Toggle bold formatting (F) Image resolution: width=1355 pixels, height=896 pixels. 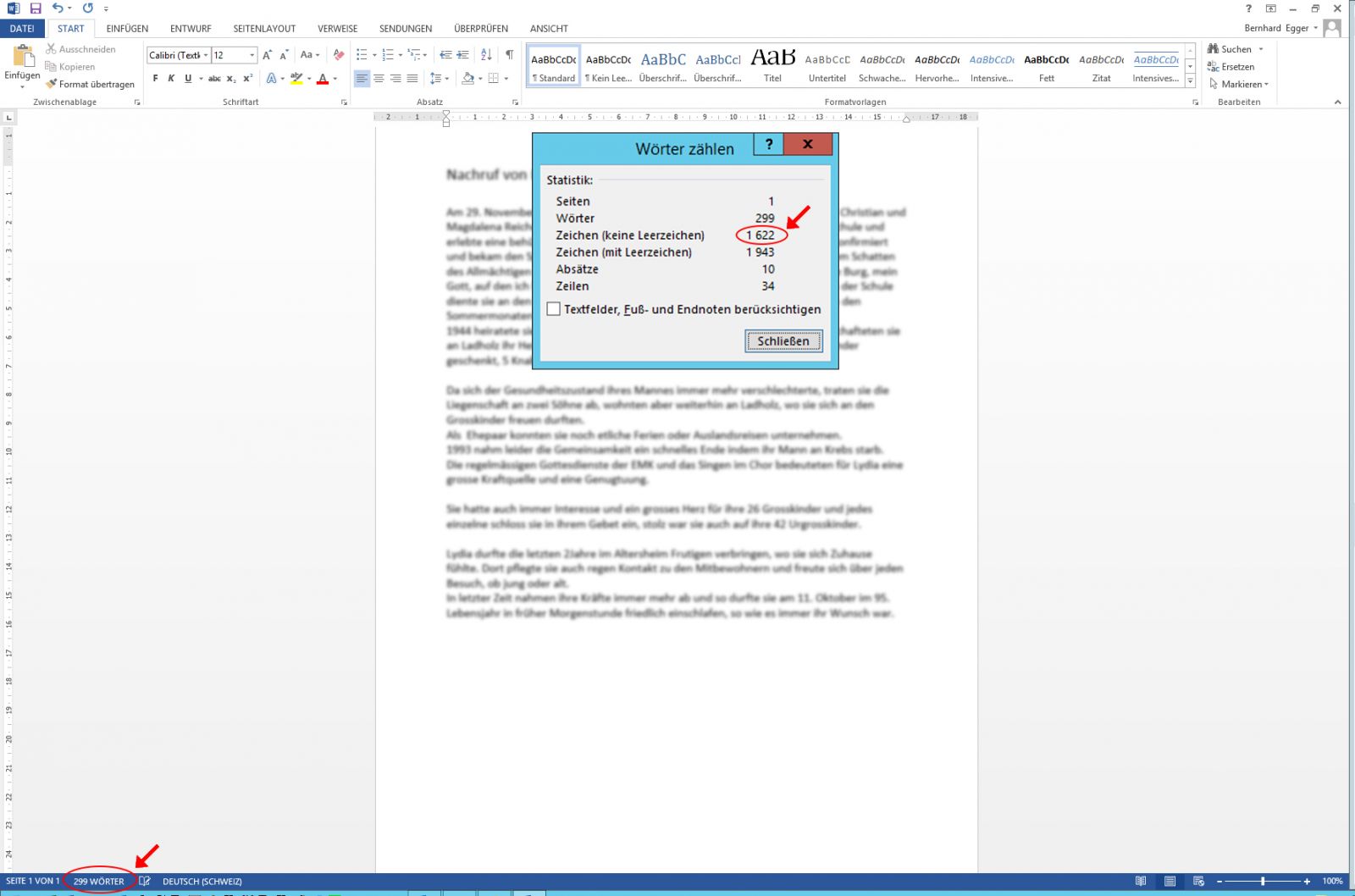coord(155,79)
